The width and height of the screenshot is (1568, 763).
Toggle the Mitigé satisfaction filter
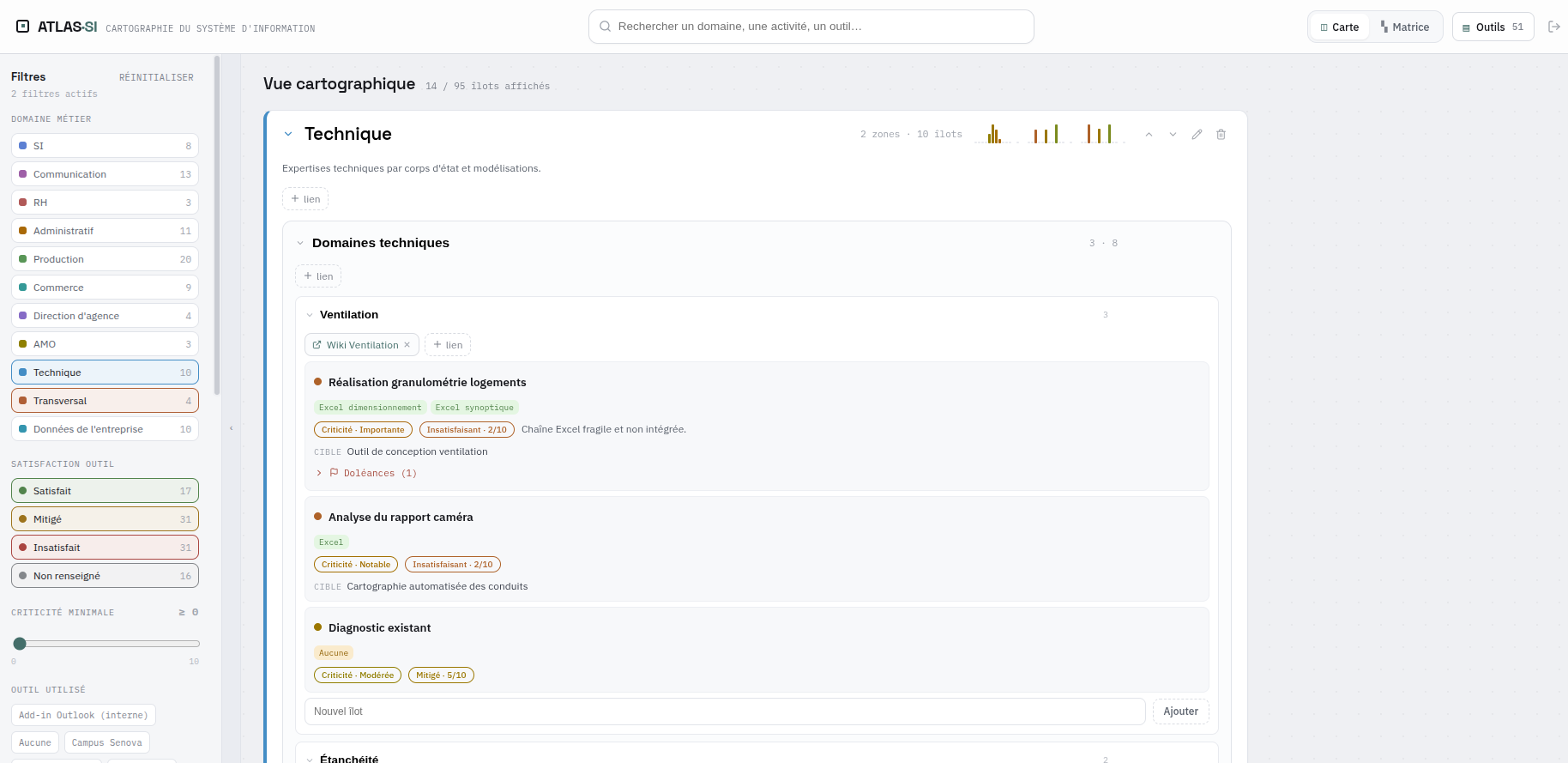pyautogui.click(x=105, y=519)
